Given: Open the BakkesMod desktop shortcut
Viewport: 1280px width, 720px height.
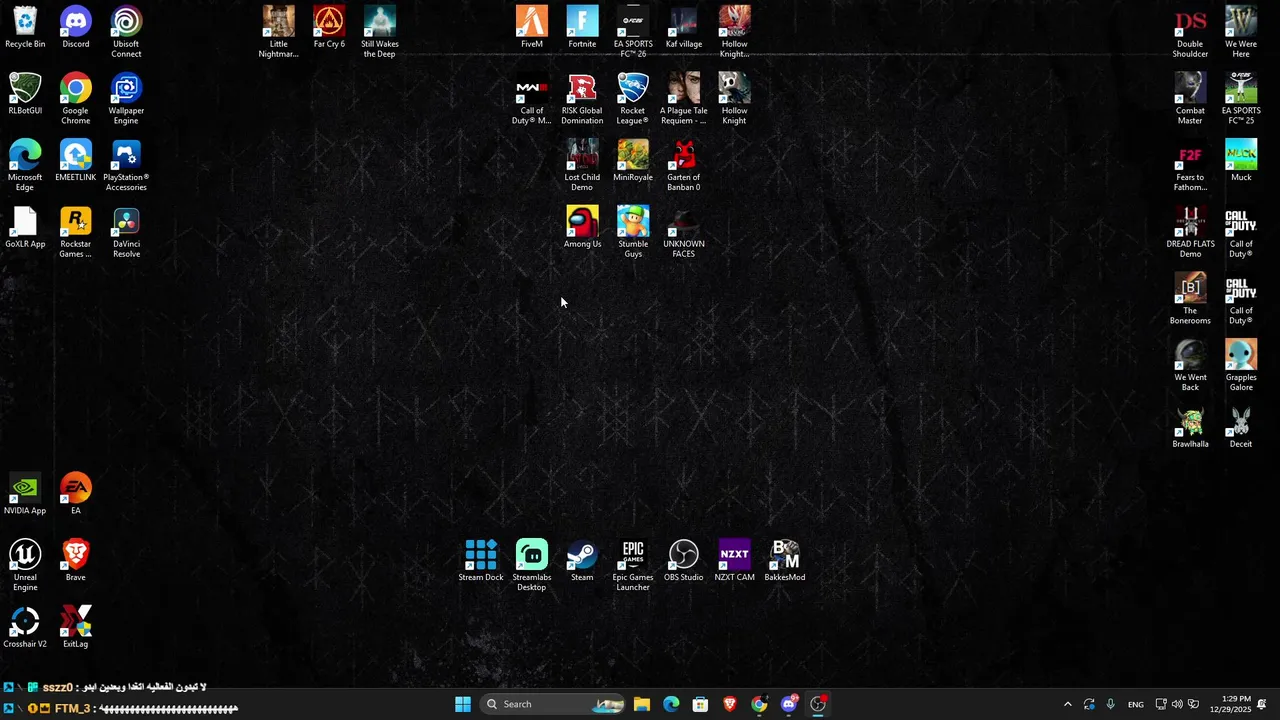Looking at the screenshot, I should (785, 561).
